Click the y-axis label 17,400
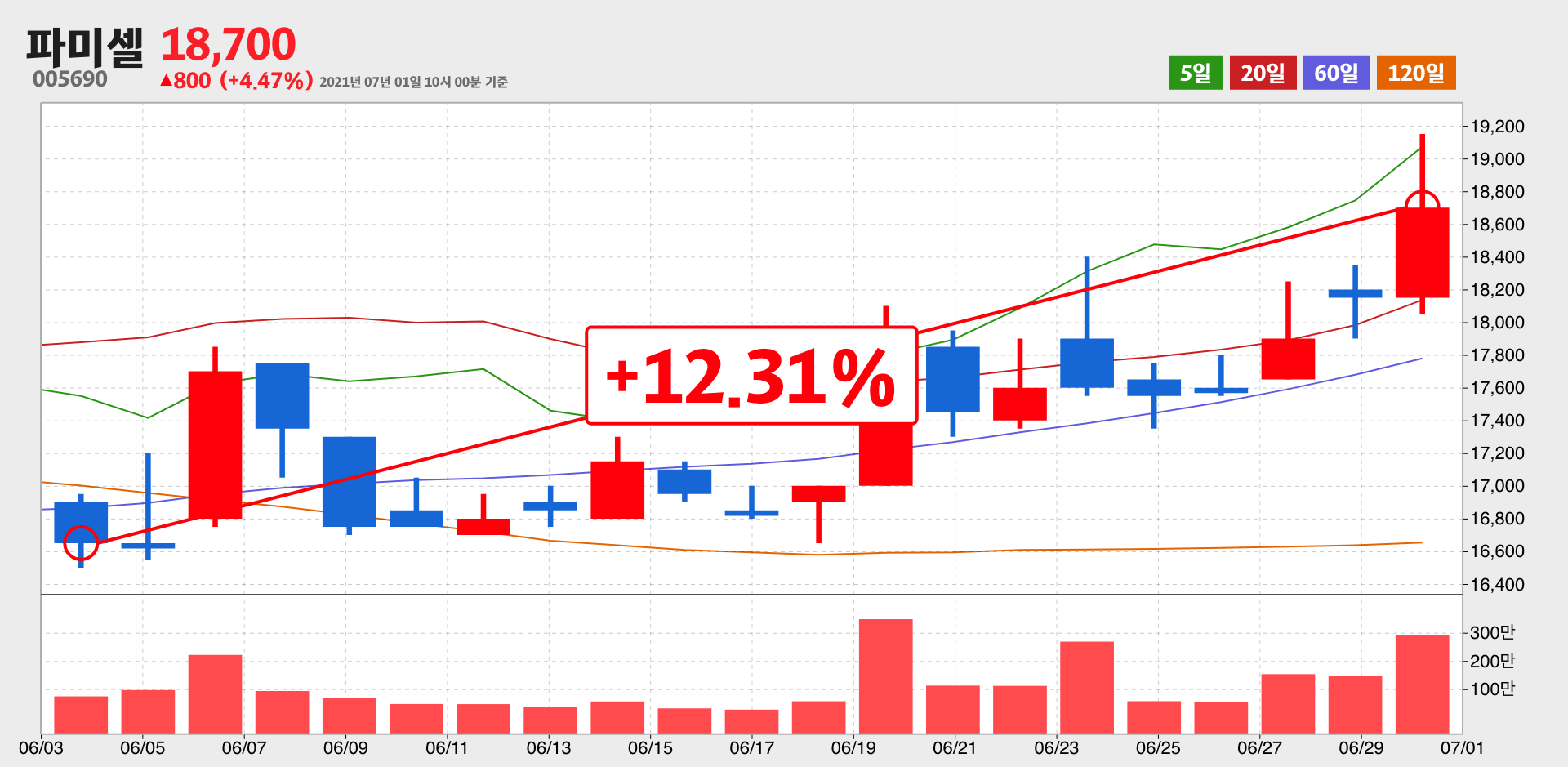1568x767 pixels. coord(1497,421)
